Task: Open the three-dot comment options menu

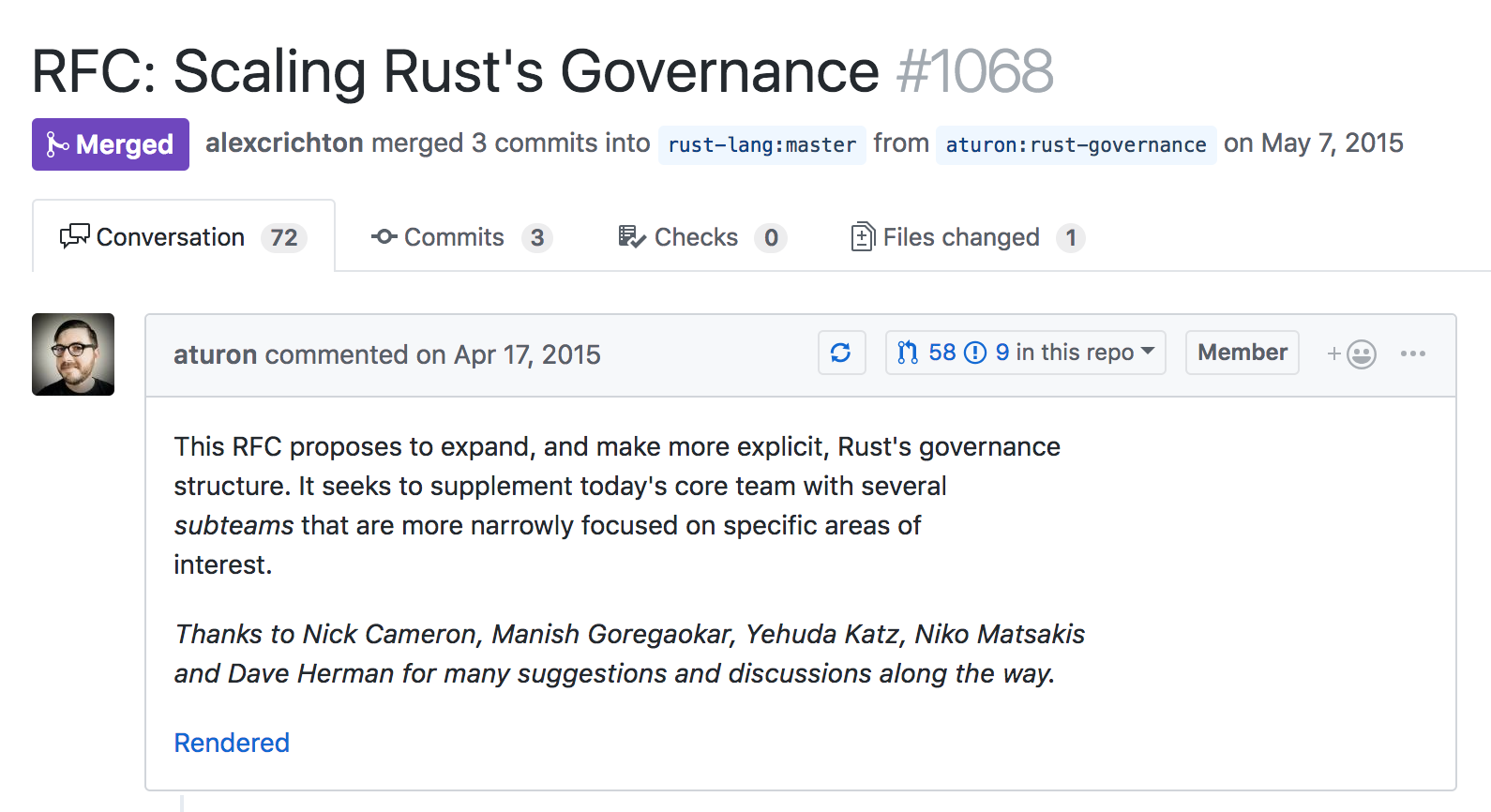Action: (x=1412, y=353)
